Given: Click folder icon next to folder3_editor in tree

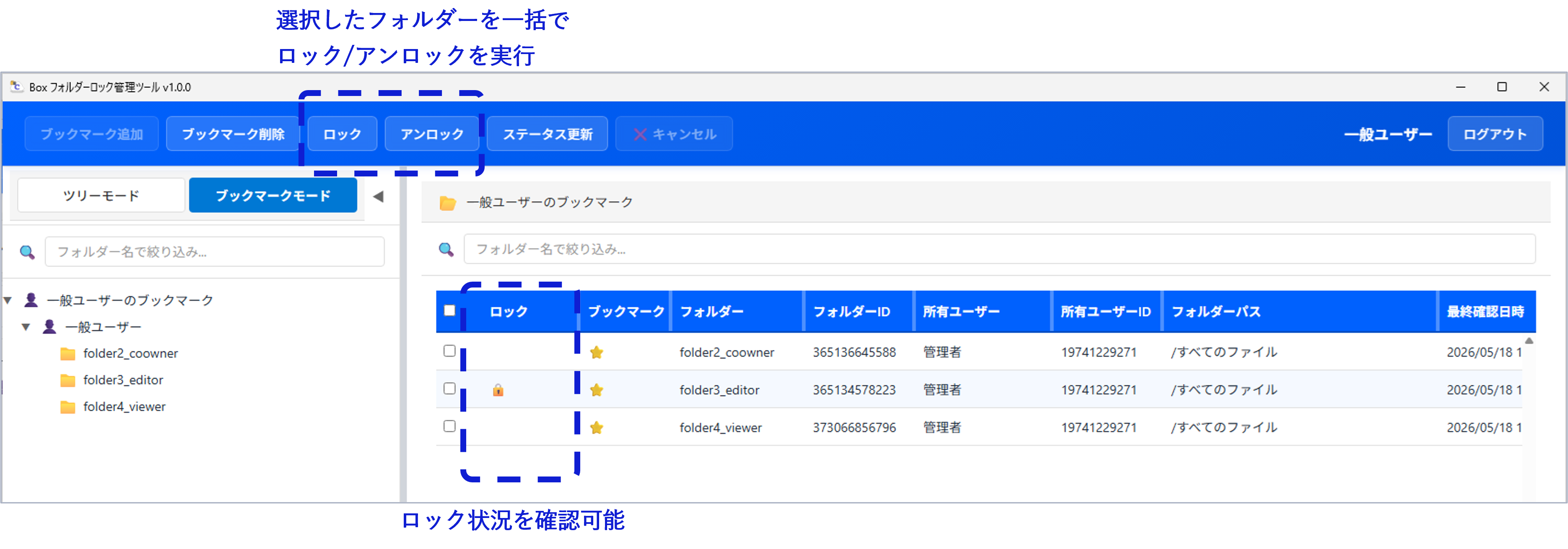Looking at the screenshot, I should (x=67, y=381).
